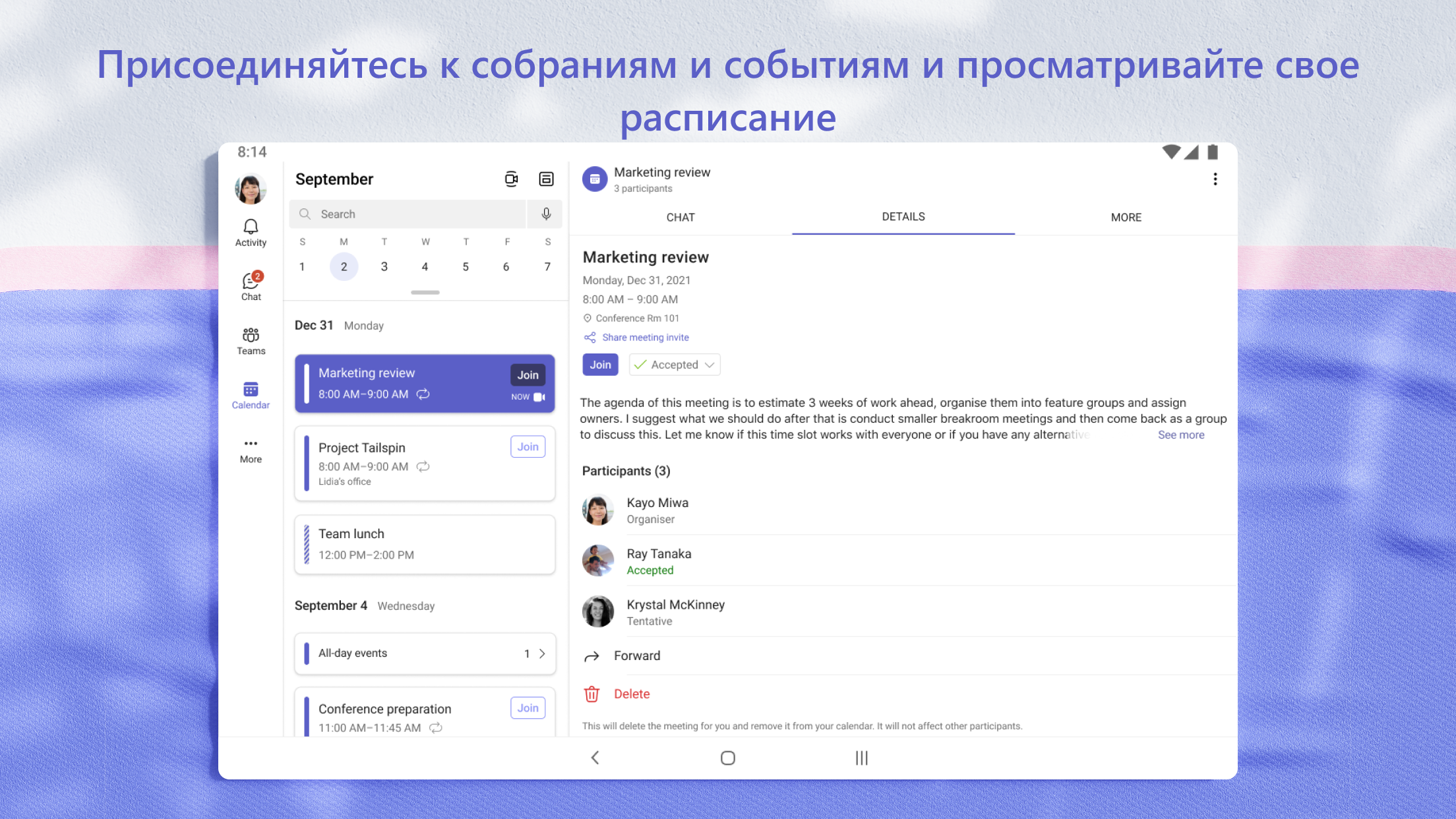Tap the Android home navigation button
Viewport: 1456px width, 819px height.
pos(728,758)
